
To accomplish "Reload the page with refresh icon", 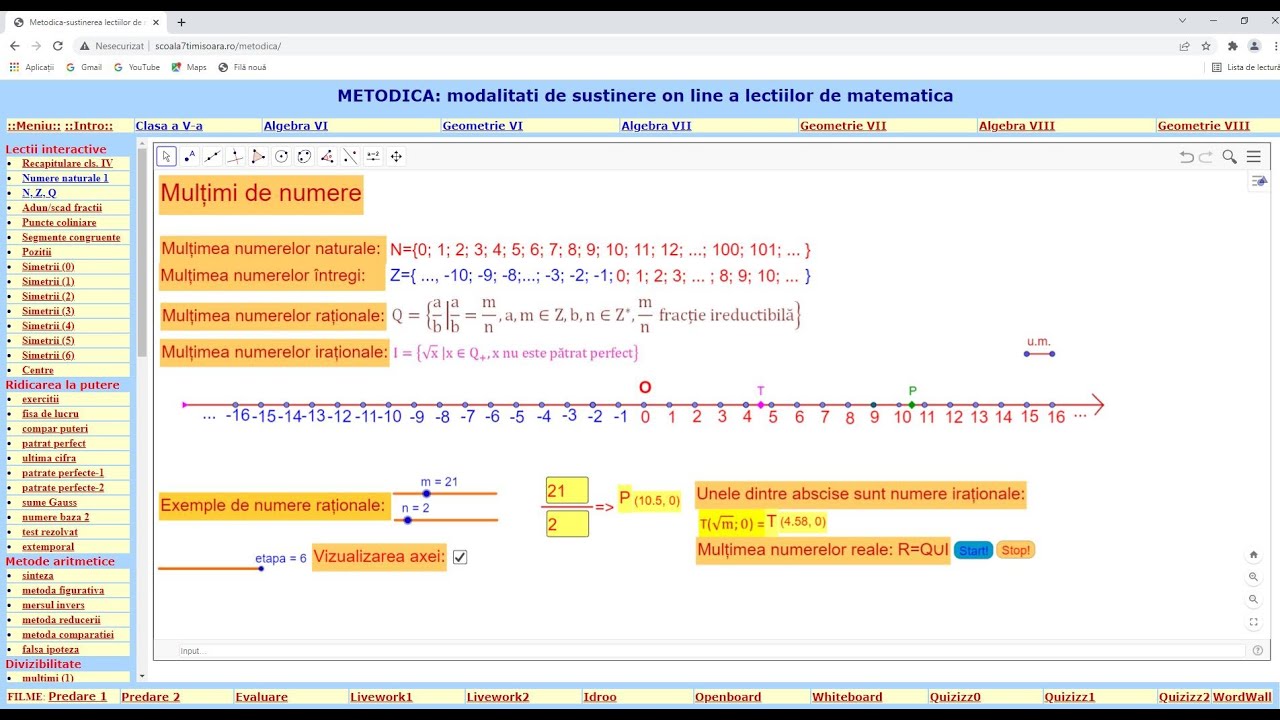I will pos(58,46).
